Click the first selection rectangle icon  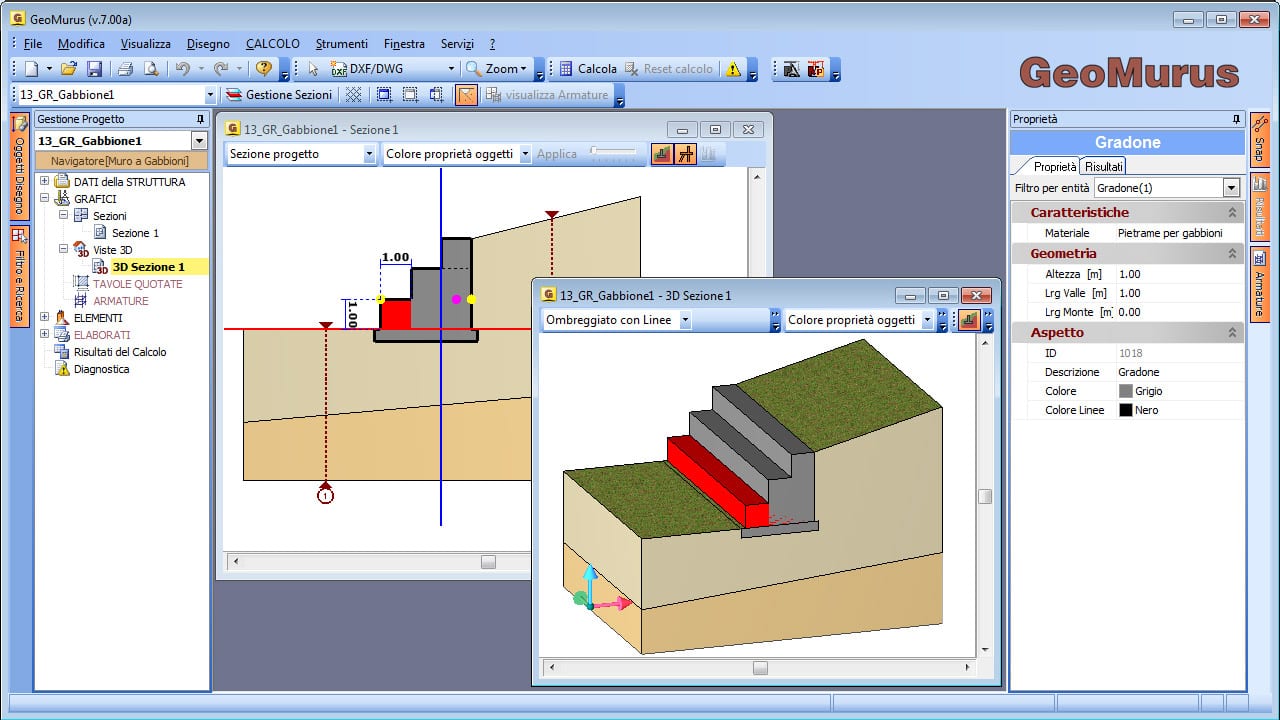tap(384, 95)
